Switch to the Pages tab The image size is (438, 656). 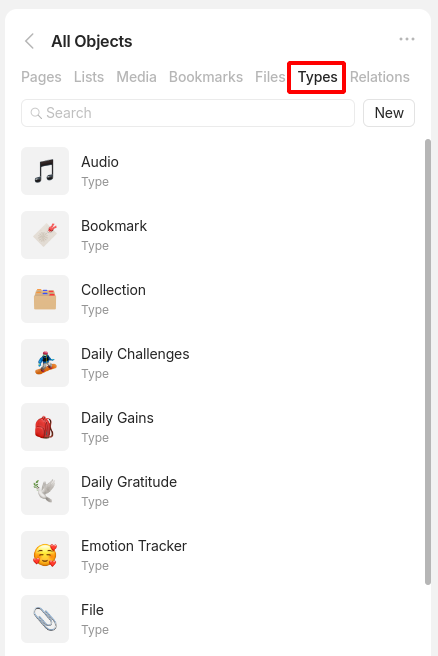(41, 77)
